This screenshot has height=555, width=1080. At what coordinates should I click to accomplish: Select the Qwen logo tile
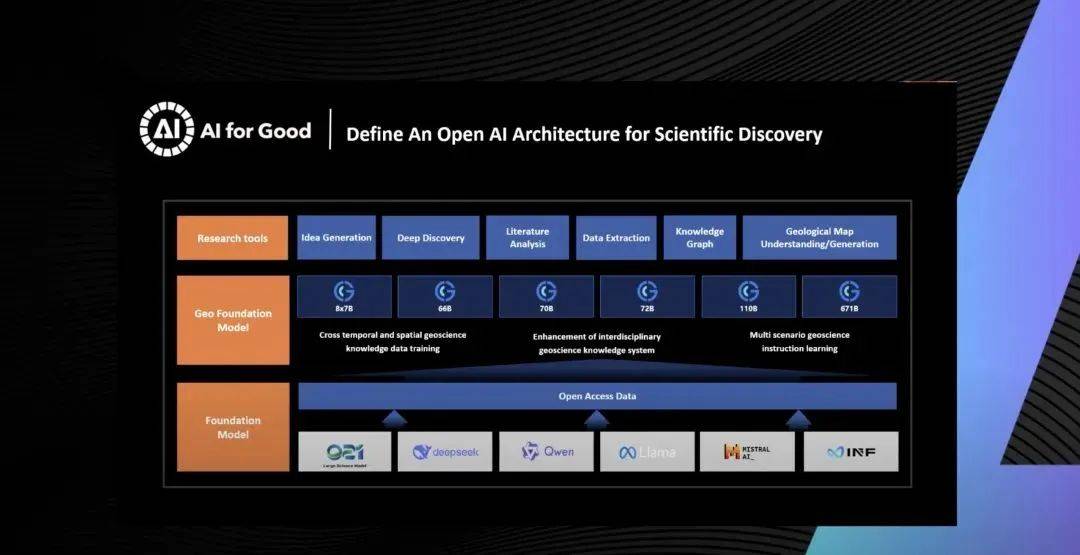click(x=546, y=452)
